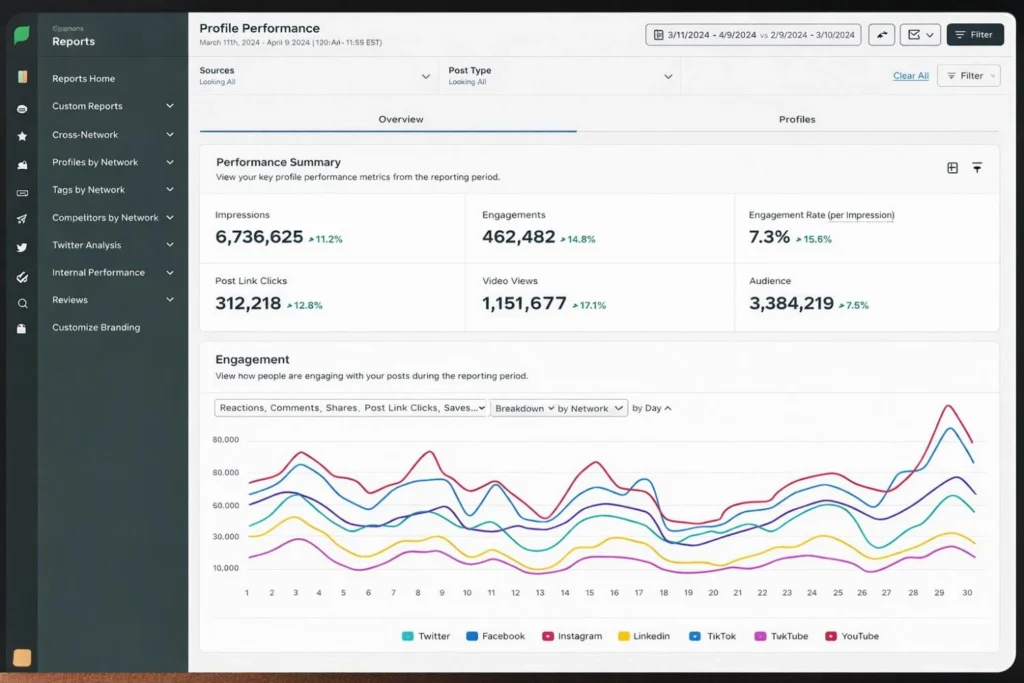The width and height of the screenshot is (1024, 683).
Task: Click the share arrow button
Action: point(881,35)
